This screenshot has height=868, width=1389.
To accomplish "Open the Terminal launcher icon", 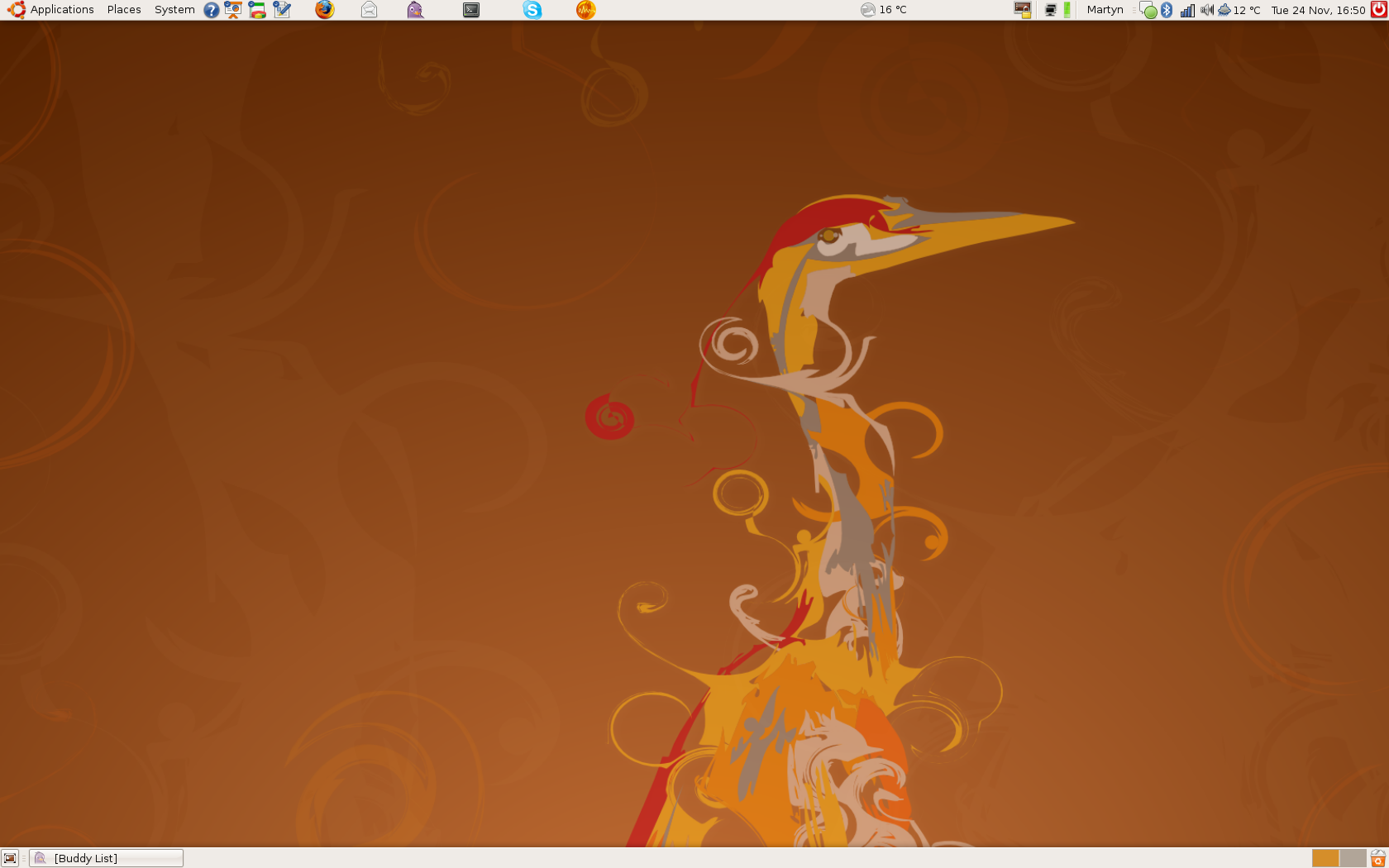I will pos(471,10).
